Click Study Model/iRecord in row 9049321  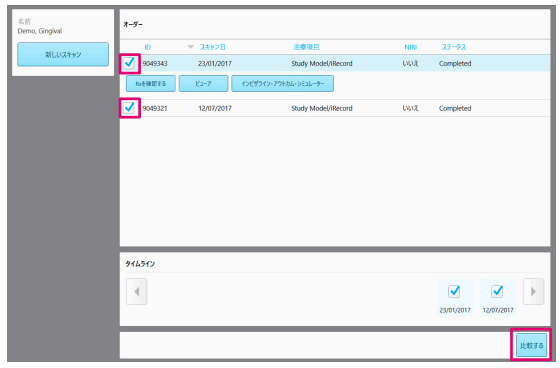coord(322,108)
